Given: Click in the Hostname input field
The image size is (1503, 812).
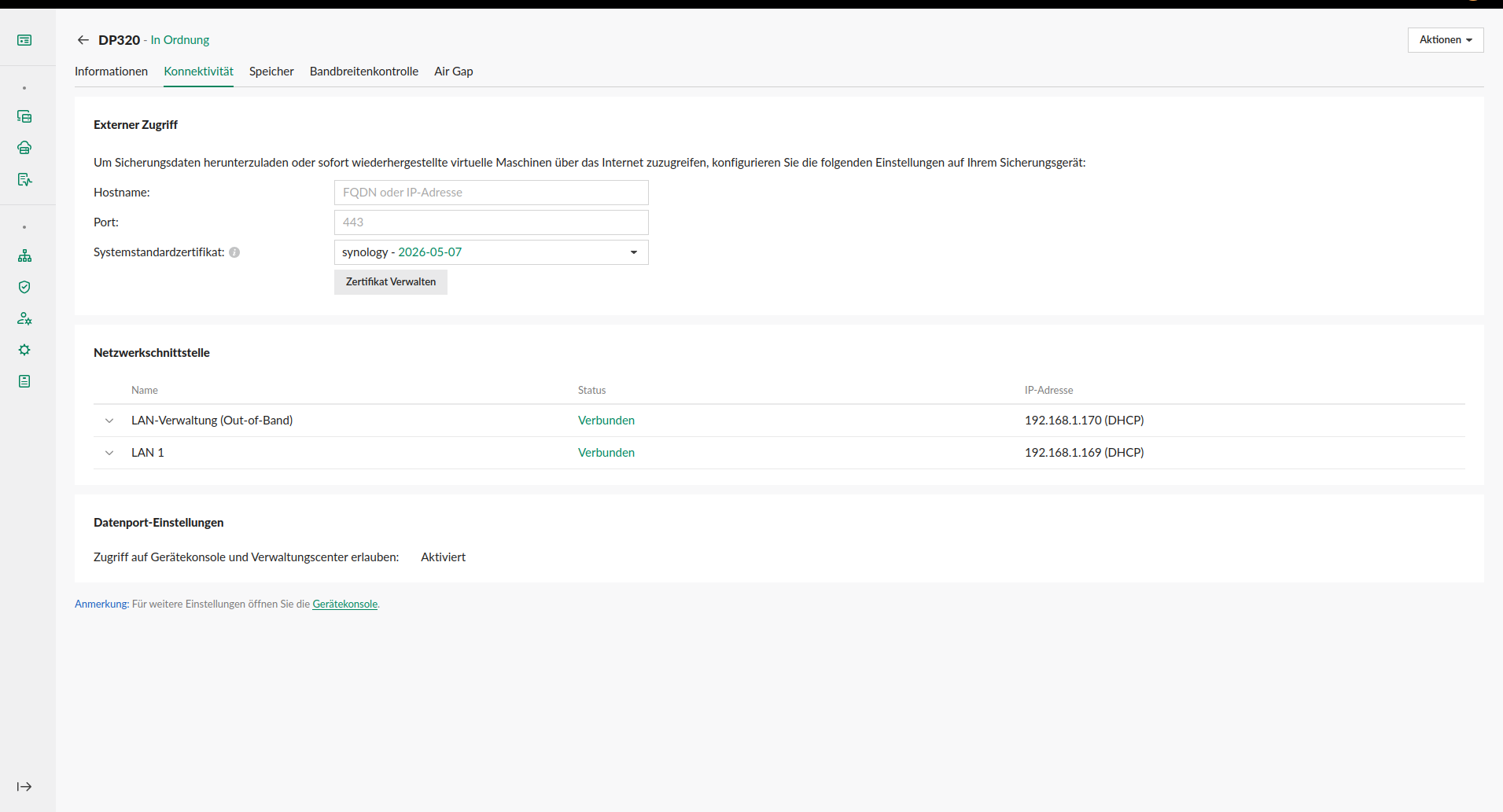Looking at the screenshot, I should click(x=491, y=193).
